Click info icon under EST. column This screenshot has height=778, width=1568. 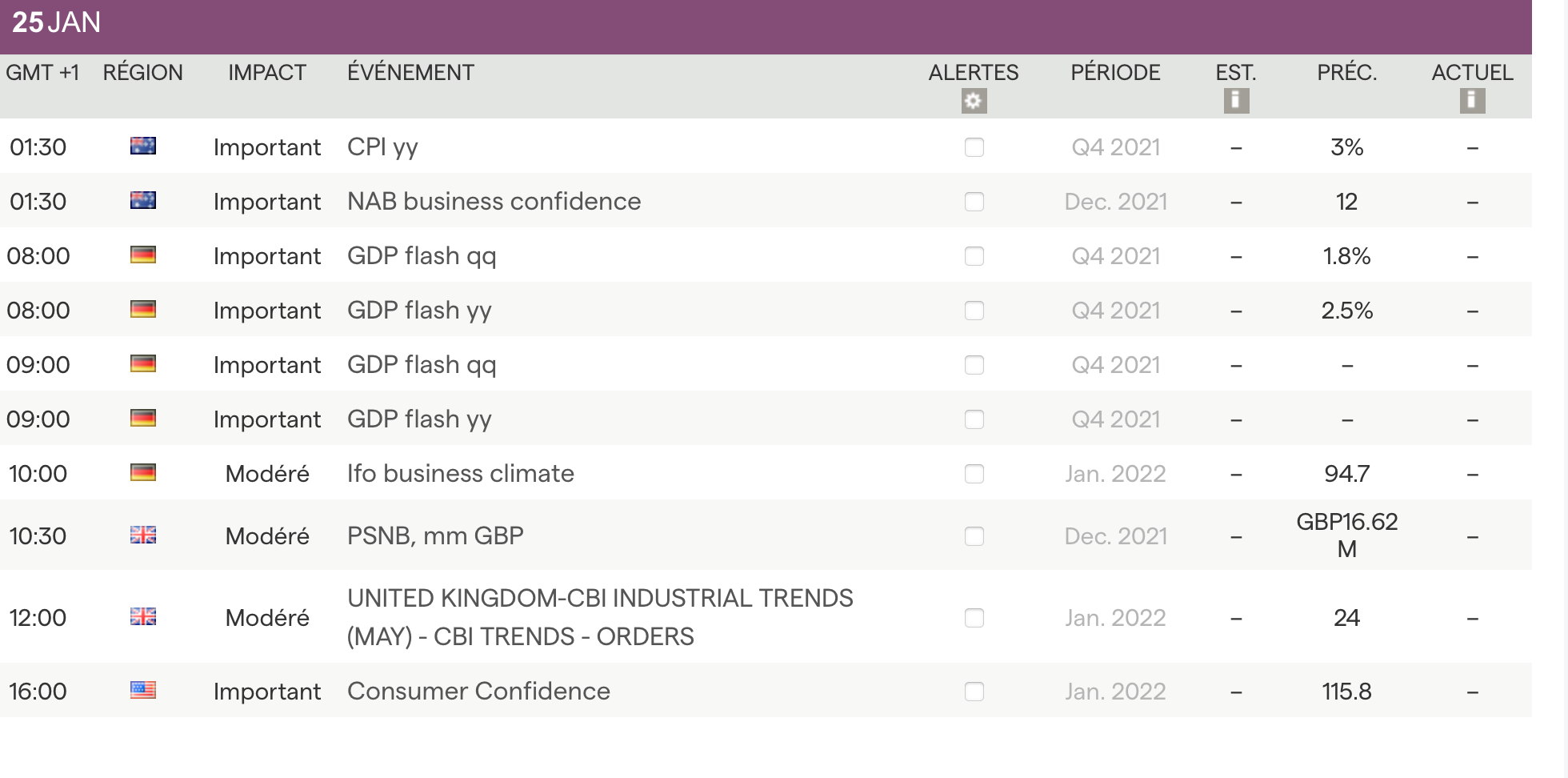click(1236, 101)
